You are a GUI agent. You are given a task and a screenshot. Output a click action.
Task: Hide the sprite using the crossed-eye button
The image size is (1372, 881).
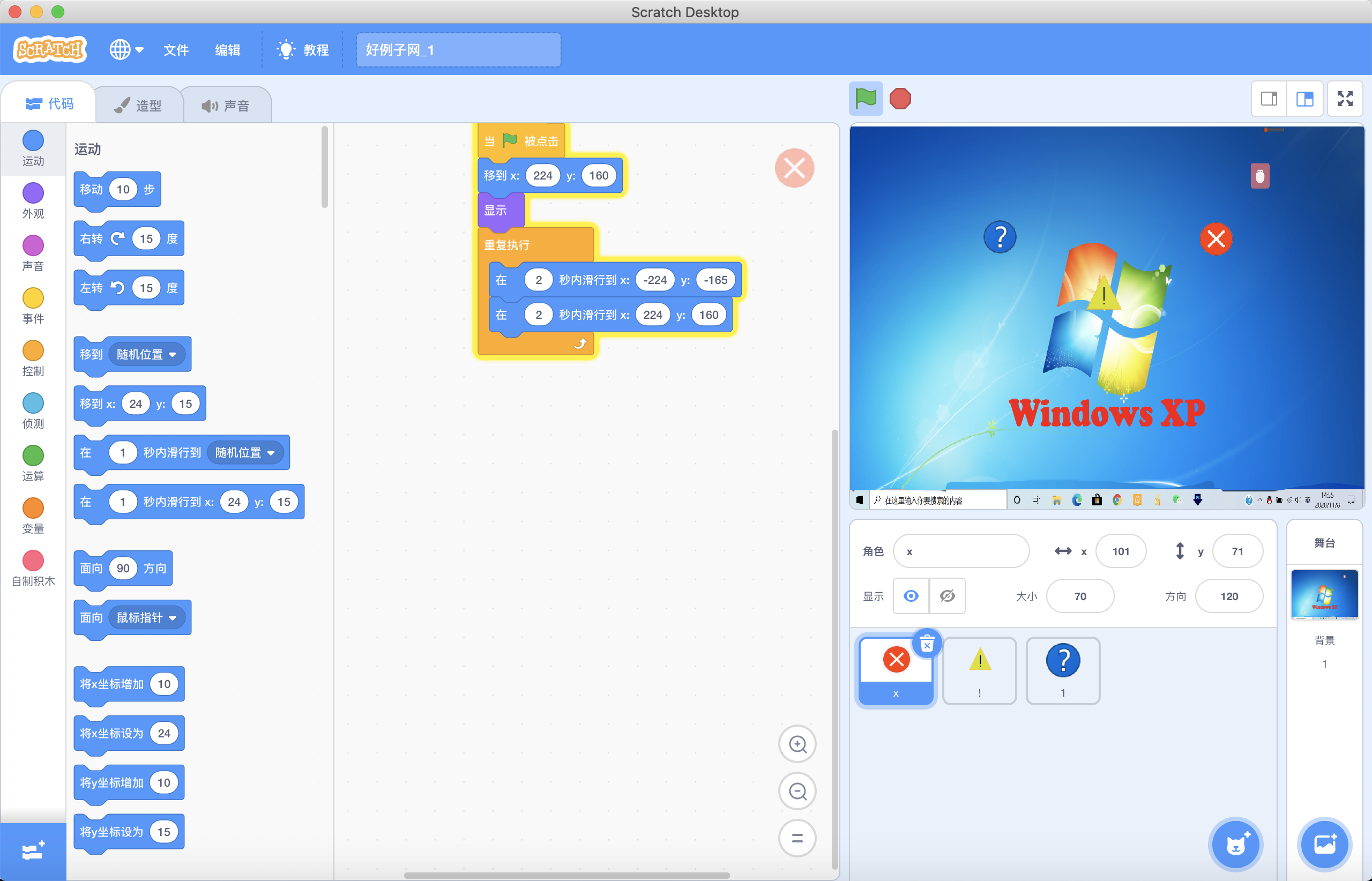pyautogui.click(x=948, y=596)
